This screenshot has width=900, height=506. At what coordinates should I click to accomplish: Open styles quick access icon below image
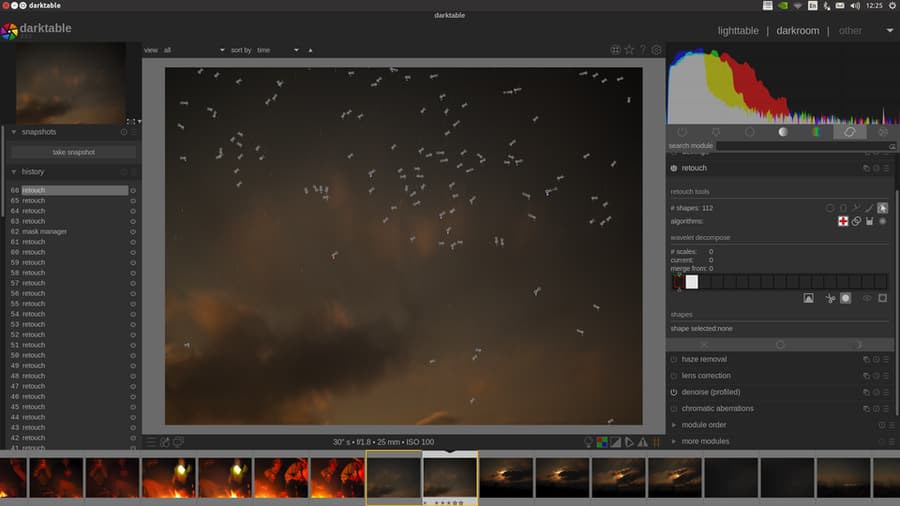pos(165,442)
